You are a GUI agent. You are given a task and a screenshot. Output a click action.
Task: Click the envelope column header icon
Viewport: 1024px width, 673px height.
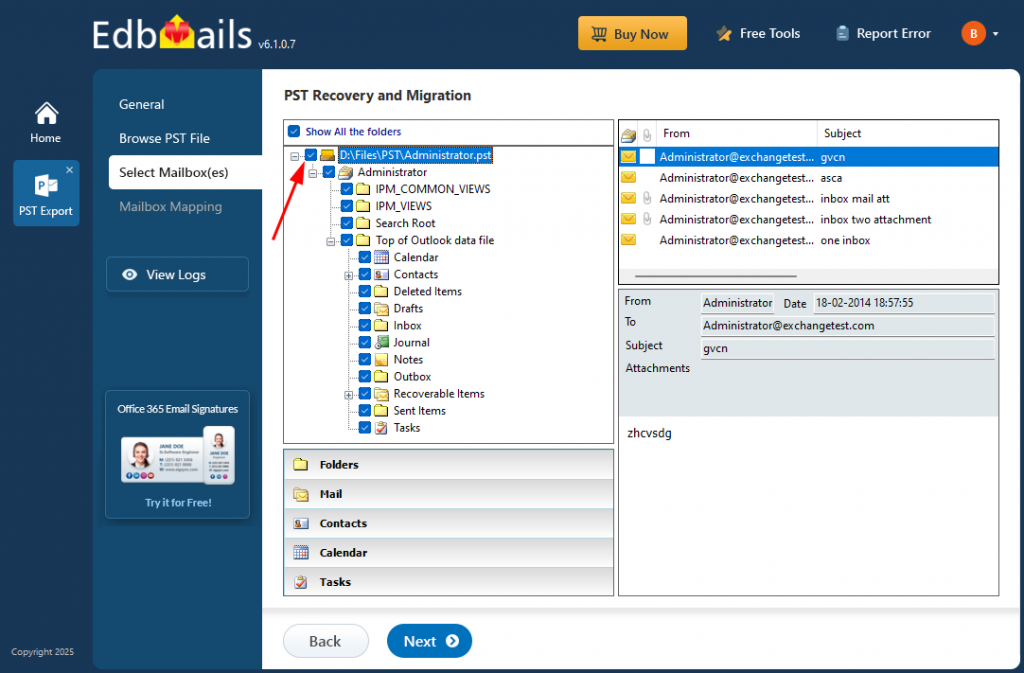(628, 135)
